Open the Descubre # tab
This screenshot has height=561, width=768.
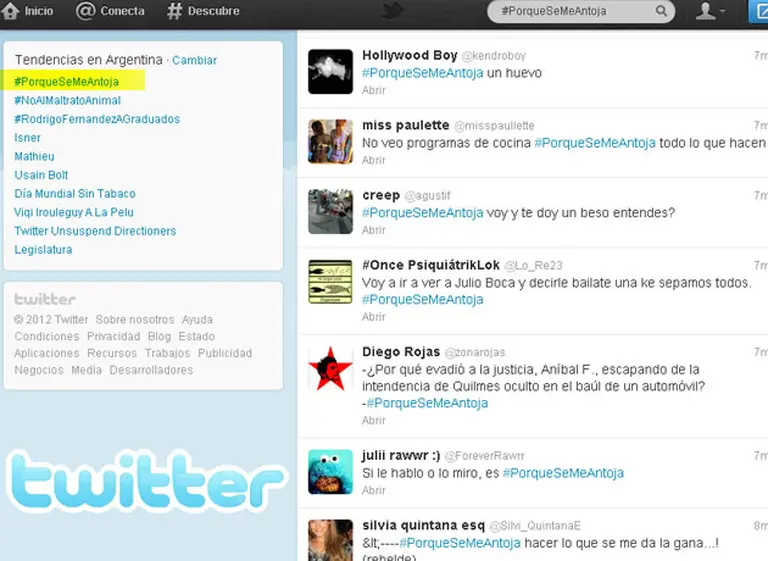[x=203, y=11]
